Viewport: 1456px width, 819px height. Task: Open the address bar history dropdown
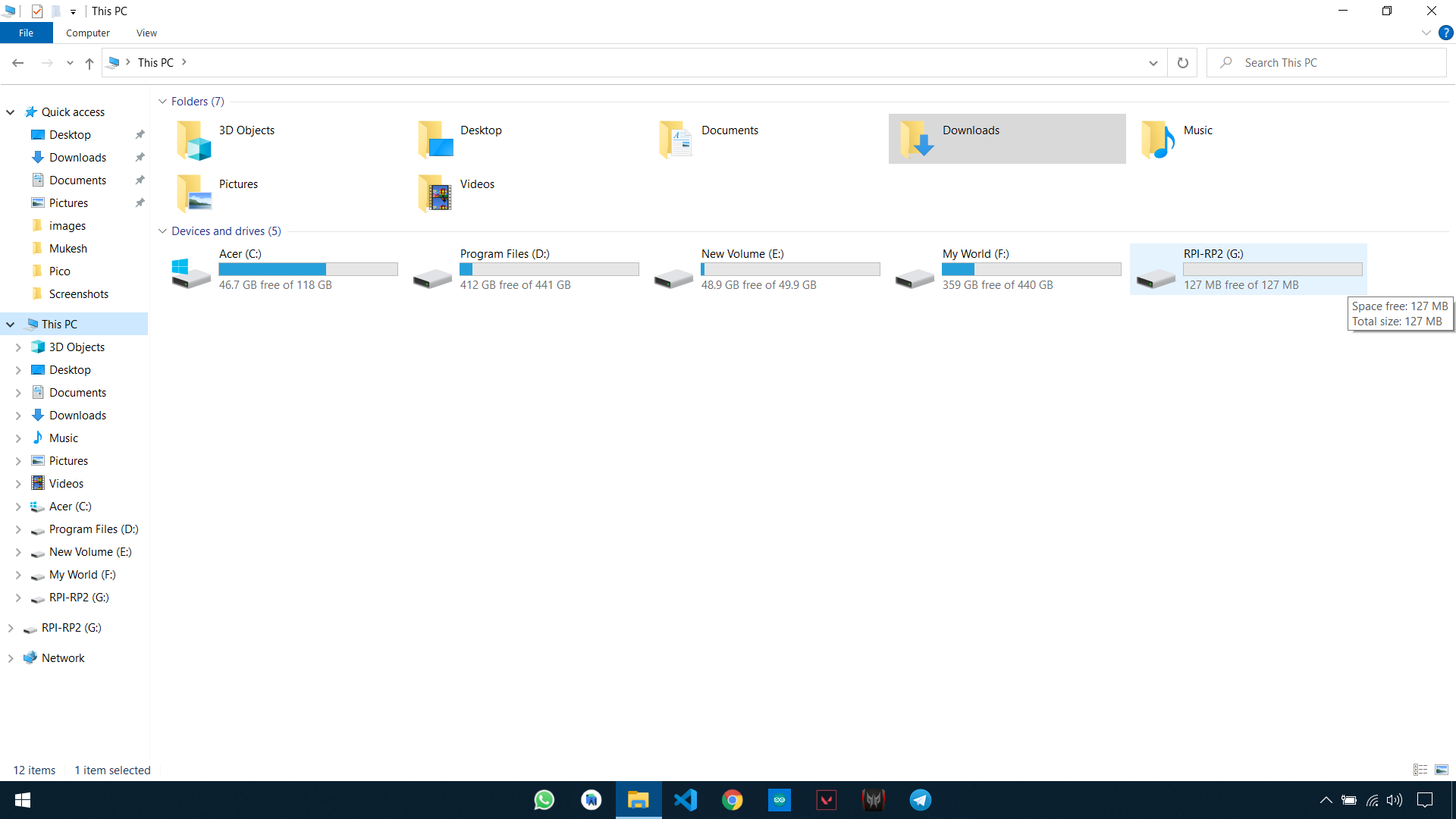(1153, 63)
